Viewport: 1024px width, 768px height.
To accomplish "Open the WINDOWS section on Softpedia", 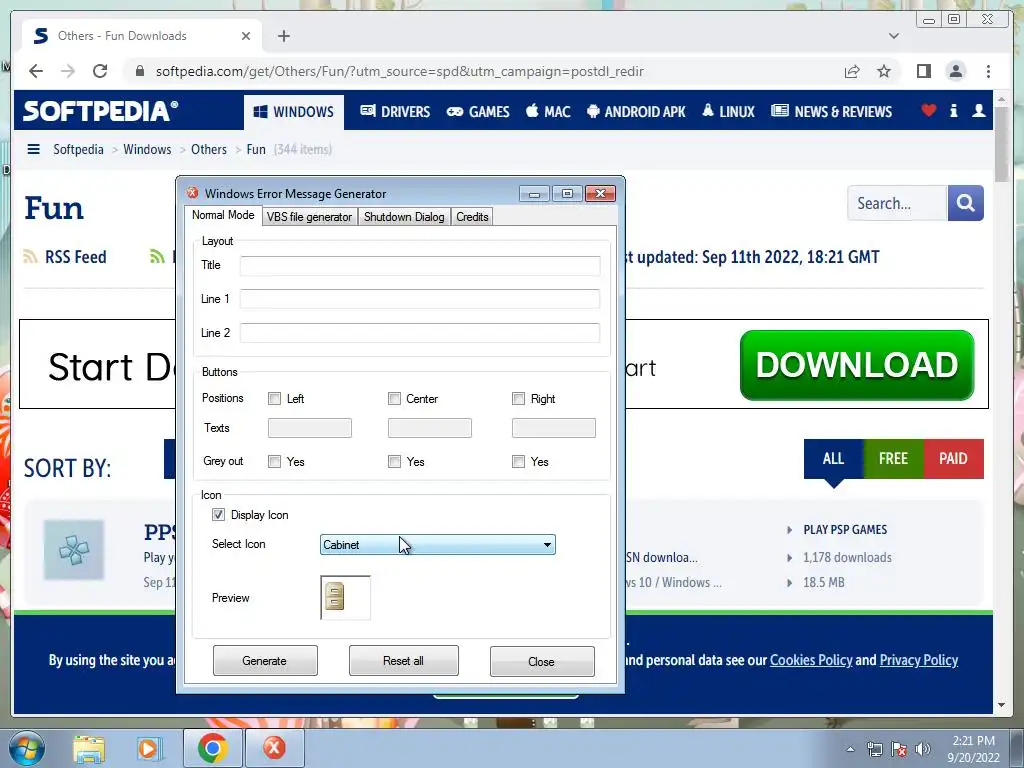I will click(x=294, y=112).
